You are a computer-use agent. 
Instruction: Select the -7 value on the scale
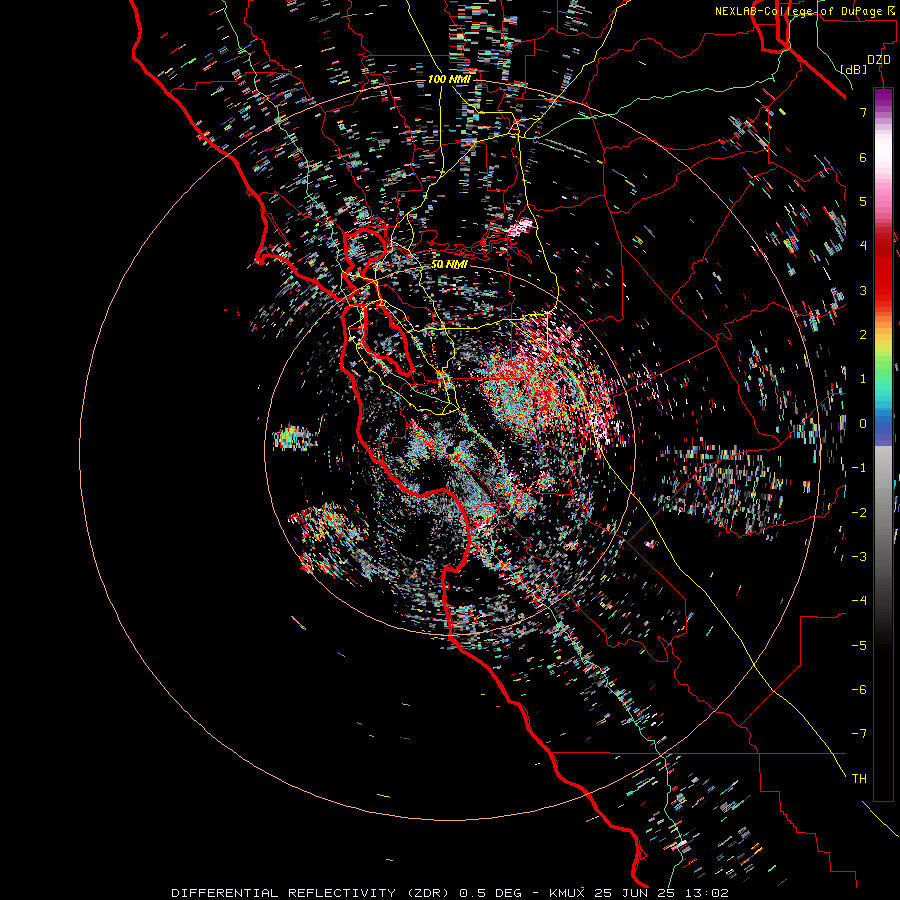point(859,734)
